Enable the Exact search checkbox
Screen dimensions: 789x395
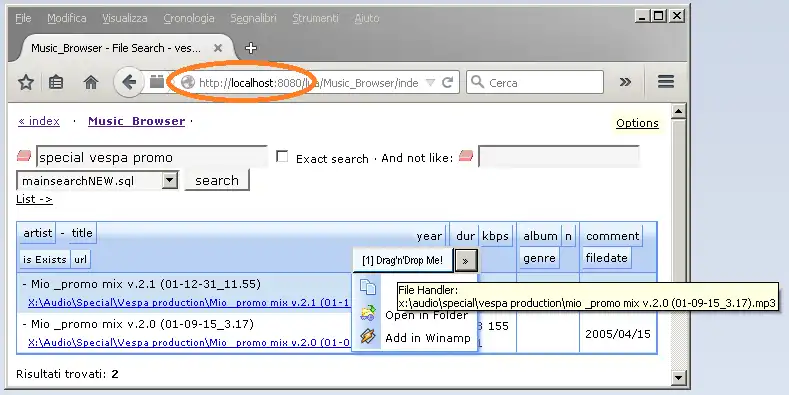pos(282,157)
